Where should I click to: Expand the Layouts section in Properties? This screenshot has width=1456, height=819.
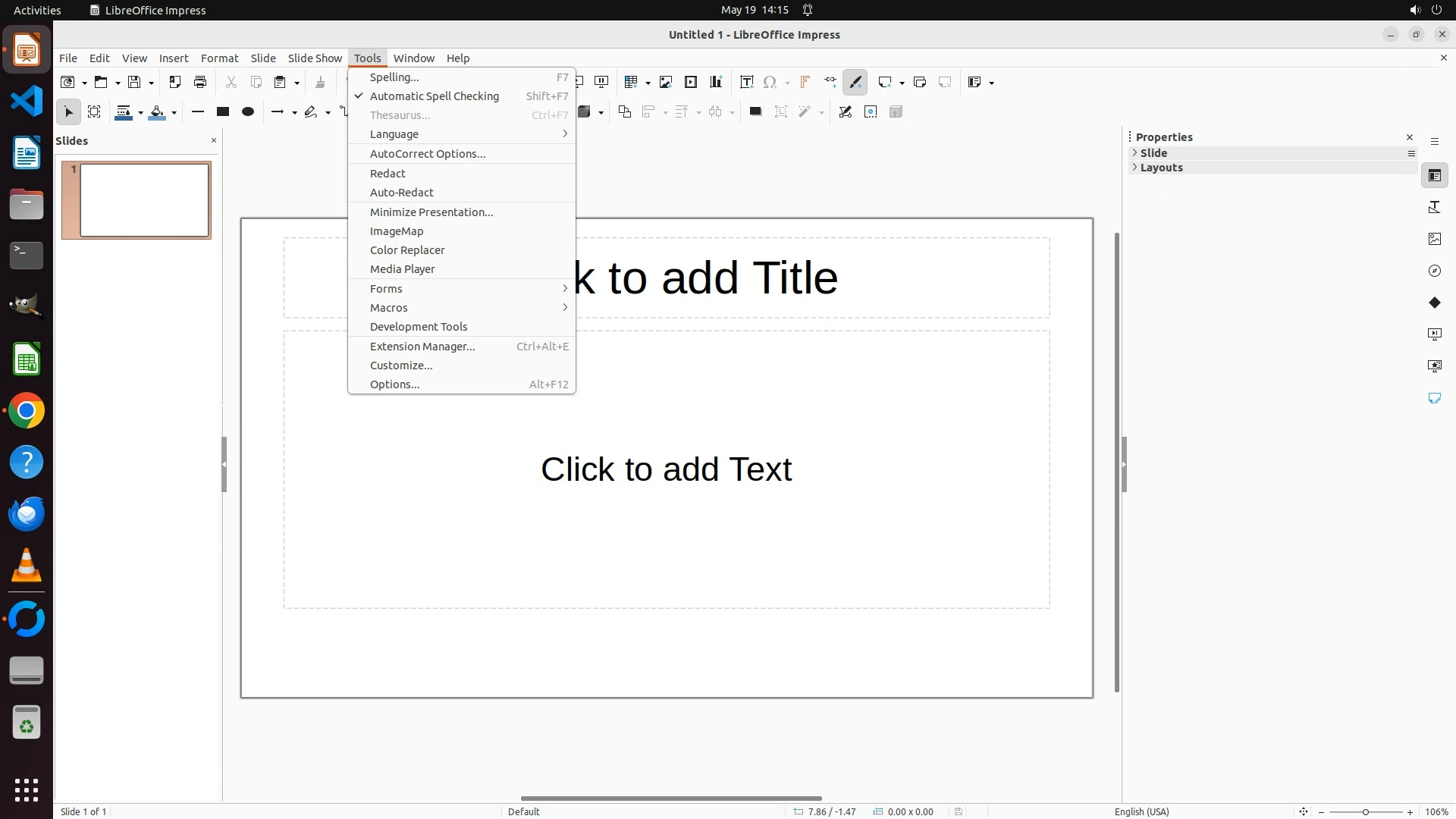(1161, 168)
